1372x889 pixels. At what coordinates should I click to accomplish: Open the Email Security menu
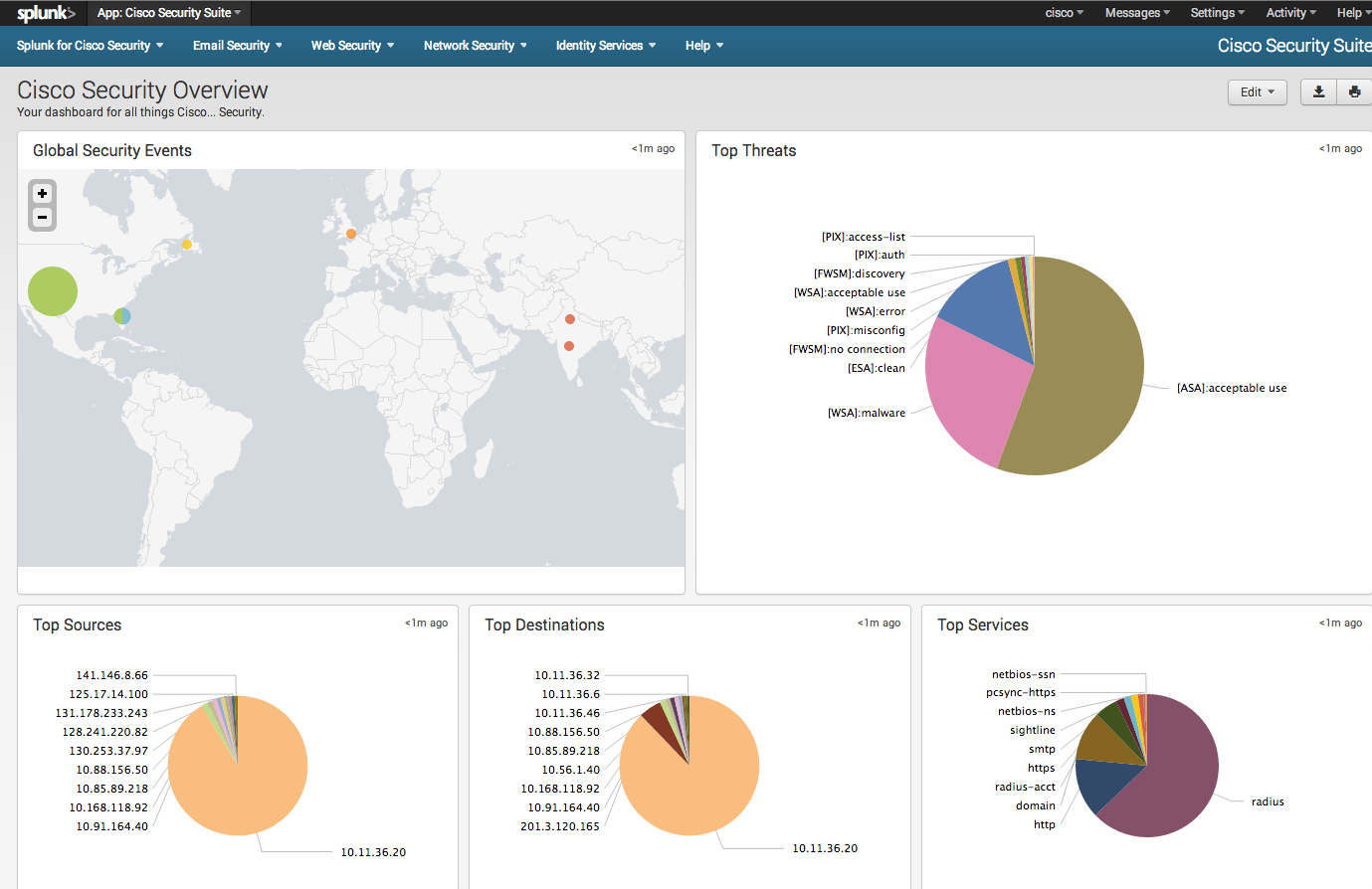click(x=237, y=46)
